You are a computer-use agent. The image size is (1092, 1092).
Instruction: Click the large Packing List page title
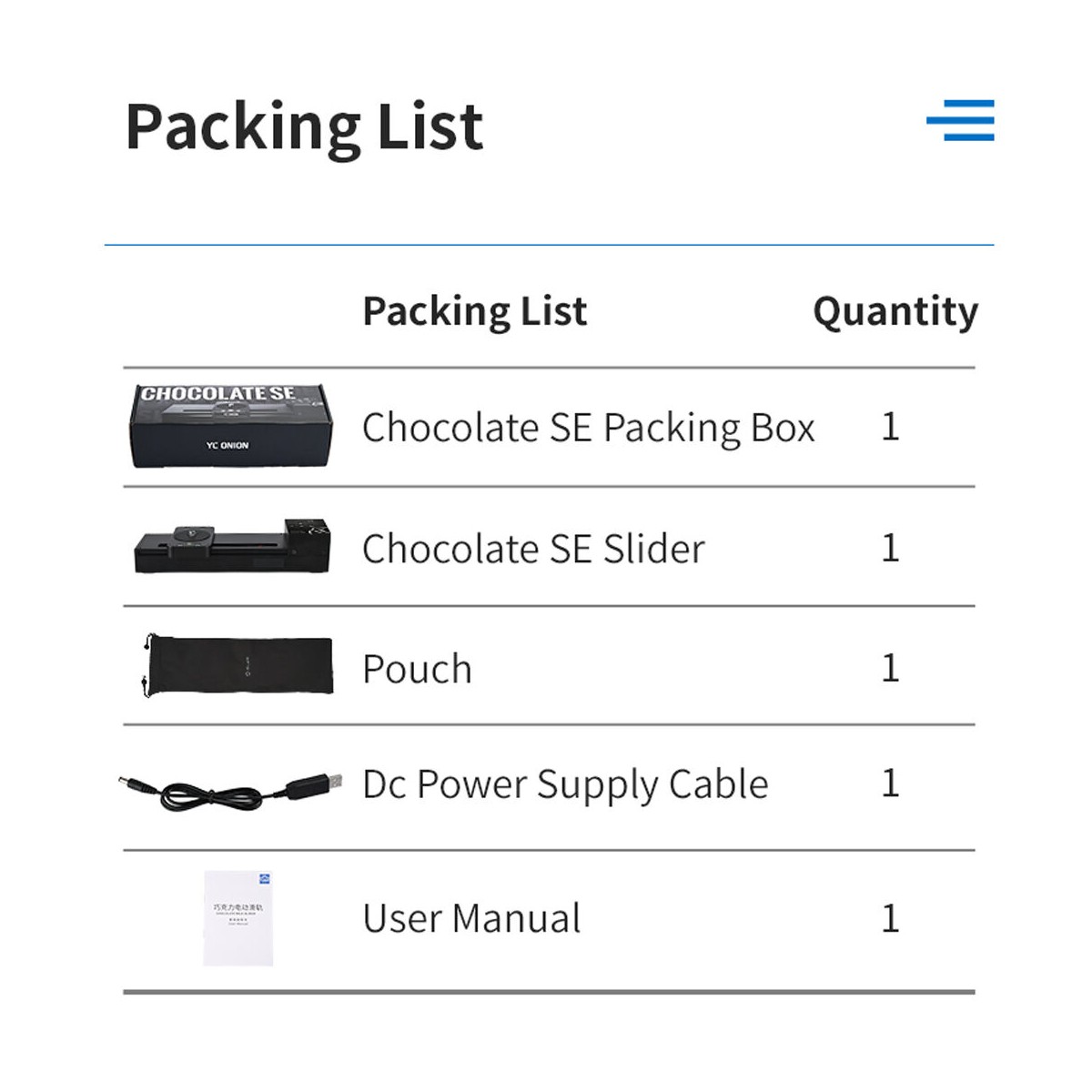(x=304, y=126)
